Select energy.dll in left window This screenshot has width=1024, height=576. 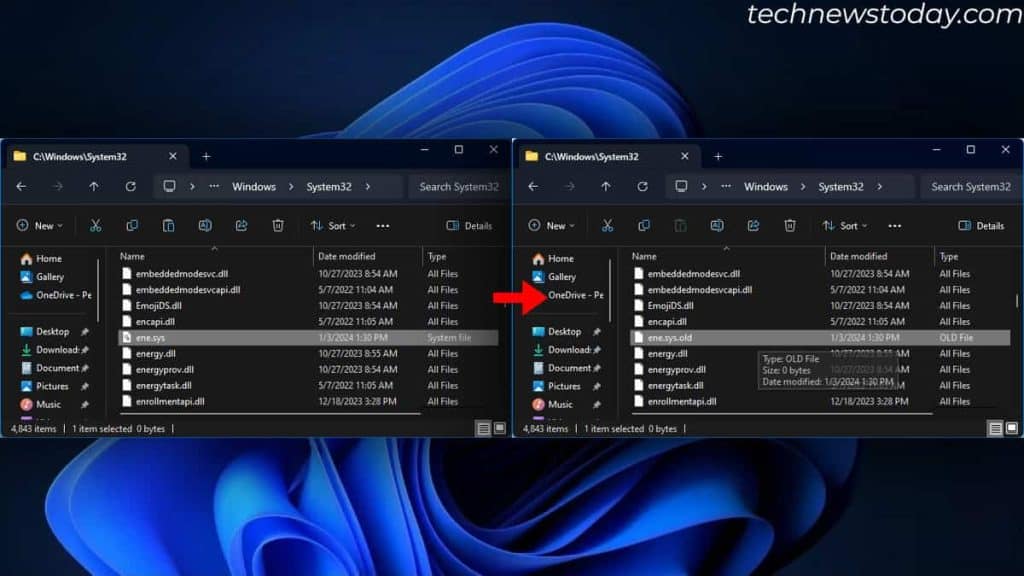click(308, 353)
